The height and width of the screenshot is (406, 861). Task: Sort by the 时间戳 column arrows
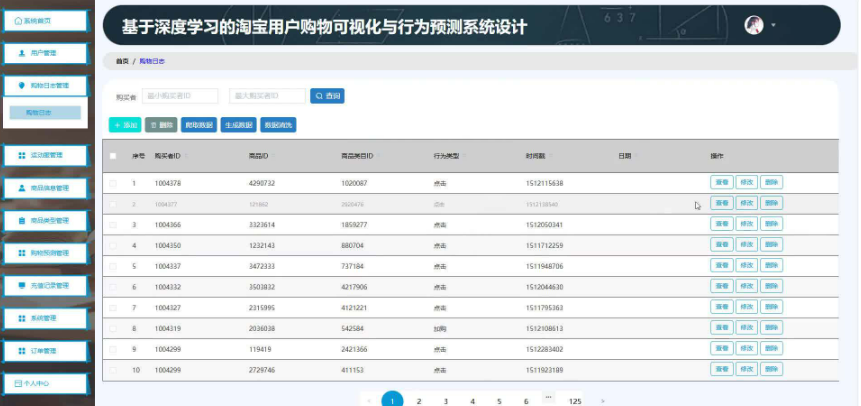[x=551, y=157]
